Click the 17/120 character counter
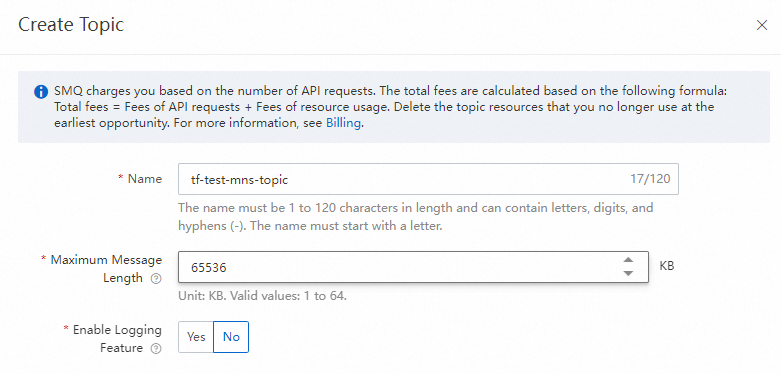Screen dimensions: 781x374 (650, 179)
